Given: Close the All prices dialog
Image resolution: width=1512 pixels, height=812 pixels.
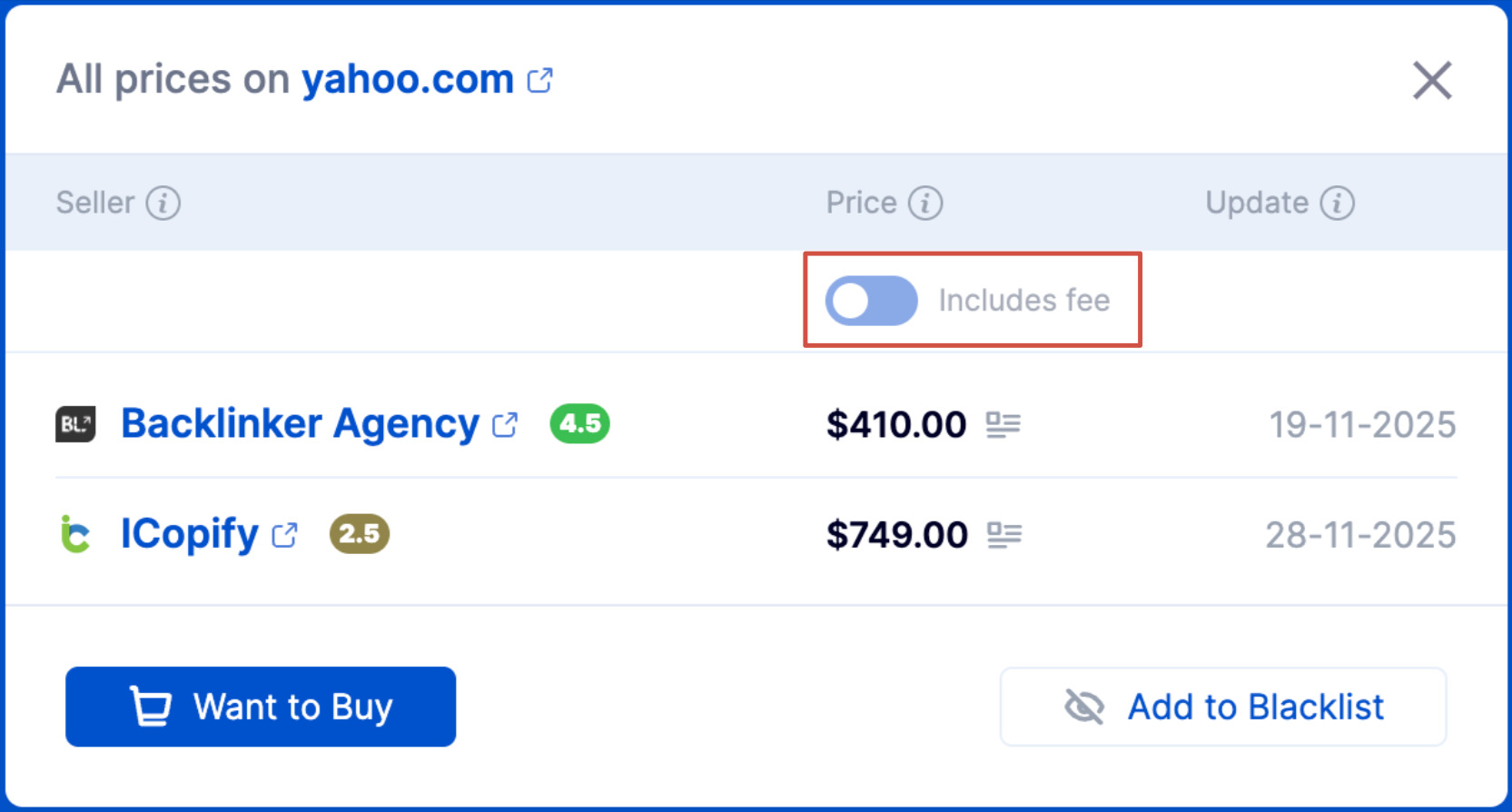Looking at the screenshot, I should (1432, 80).
